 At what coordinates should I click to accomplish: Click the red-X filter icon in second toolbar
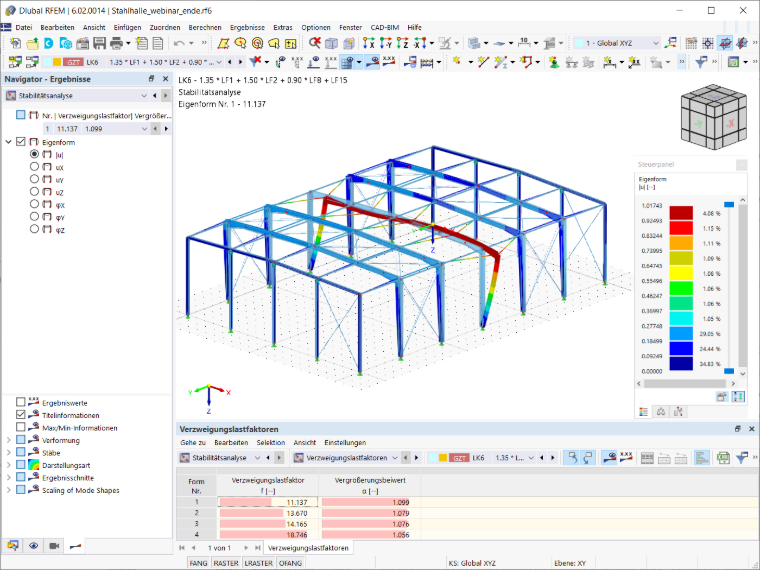[x=255, y=62]
